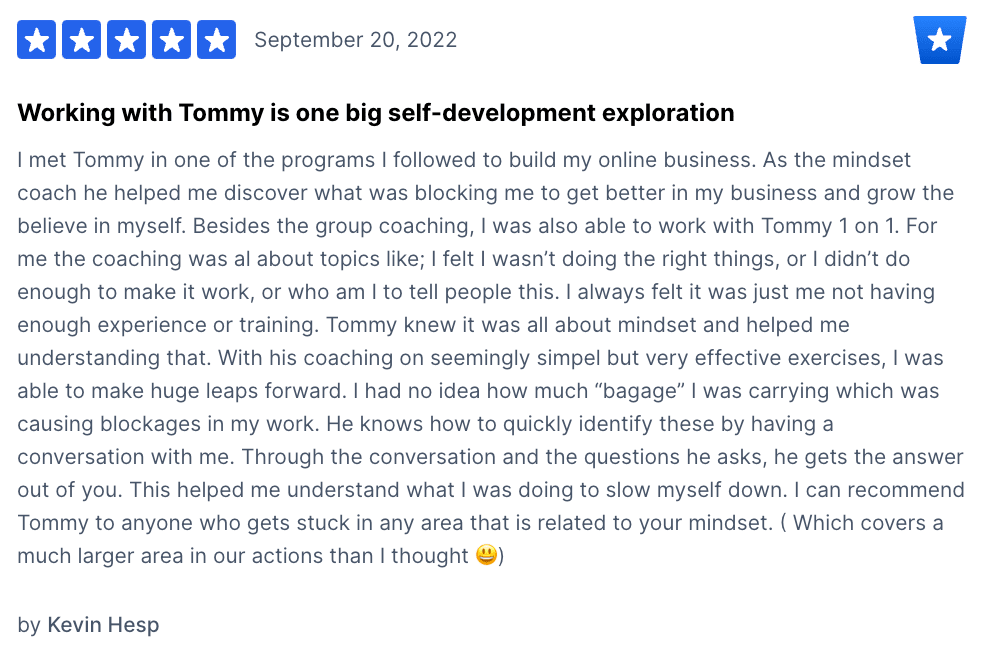The image size is (990, 650).
Task: Open reviewer name Kevin Hesp
Action: click(x=103, y=625)
